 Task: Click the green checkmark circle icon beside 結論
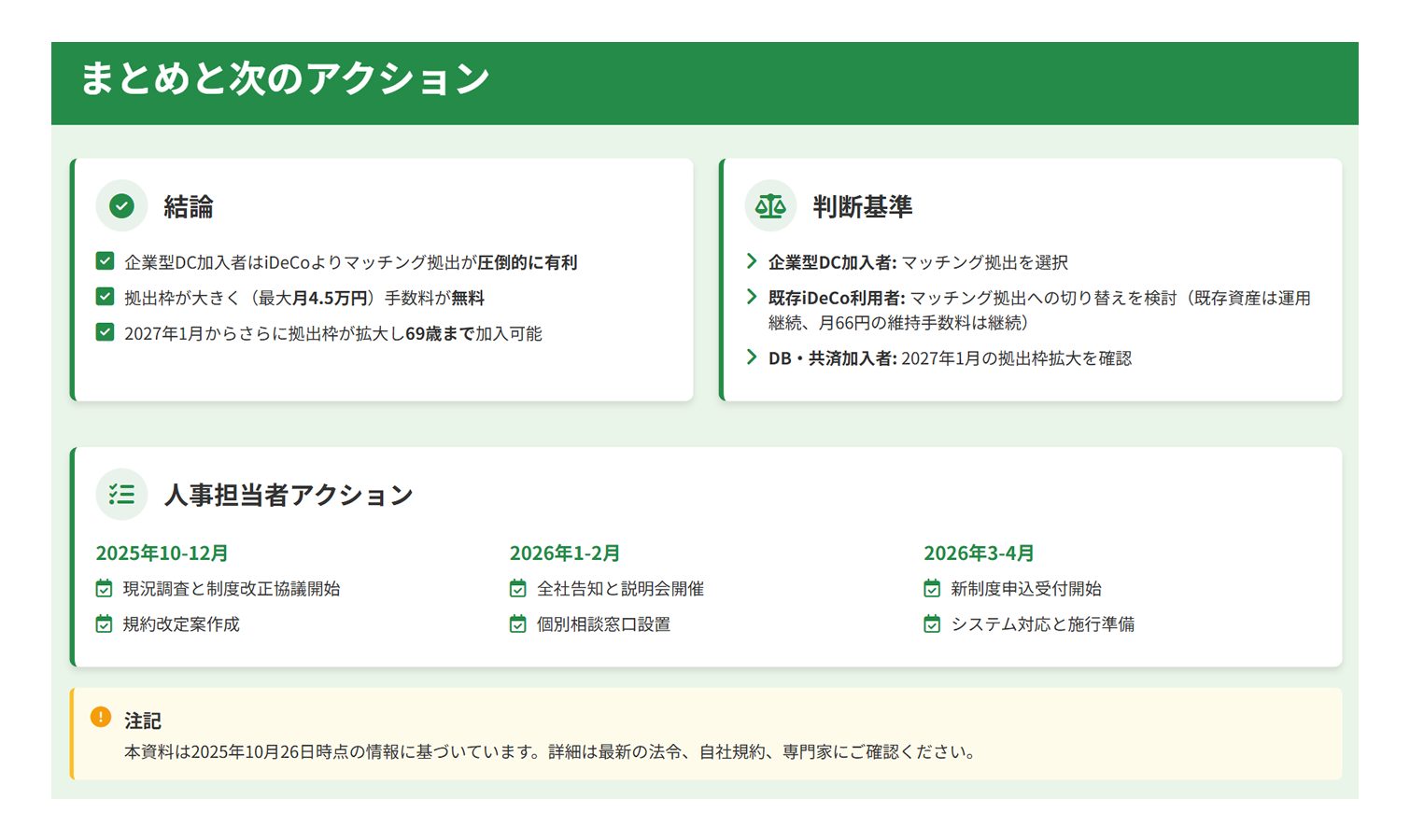121,206
